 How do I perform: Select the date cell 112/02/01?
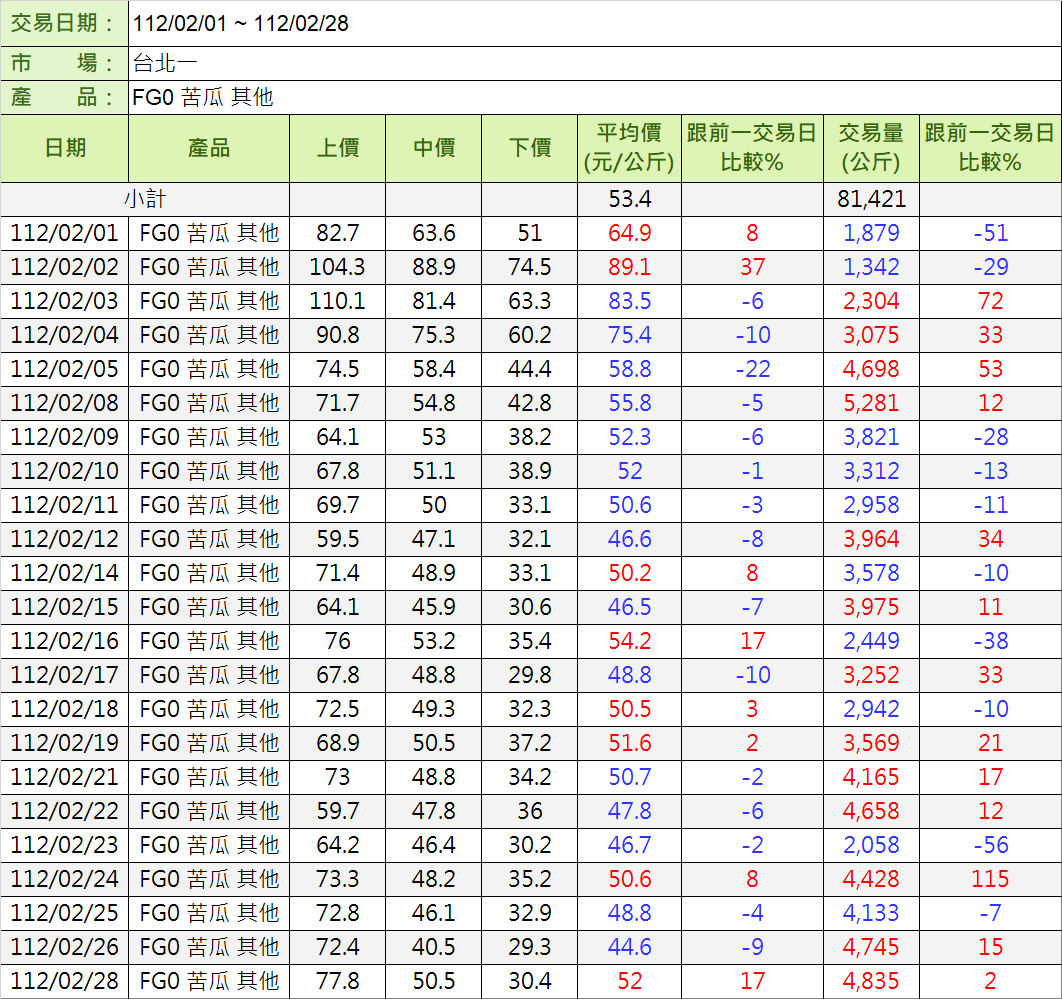[65, 233]
